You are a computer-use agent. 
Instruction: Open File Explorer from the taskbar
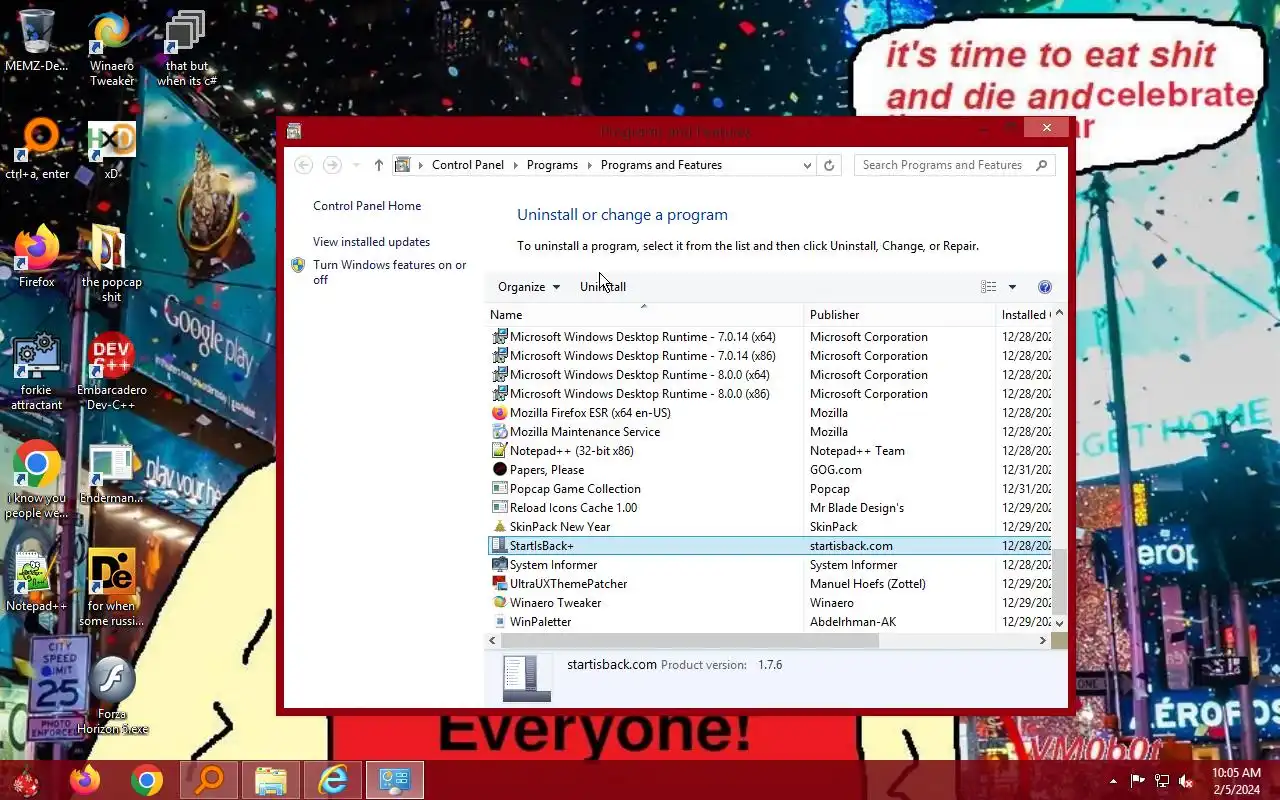(x=271, y=780)
